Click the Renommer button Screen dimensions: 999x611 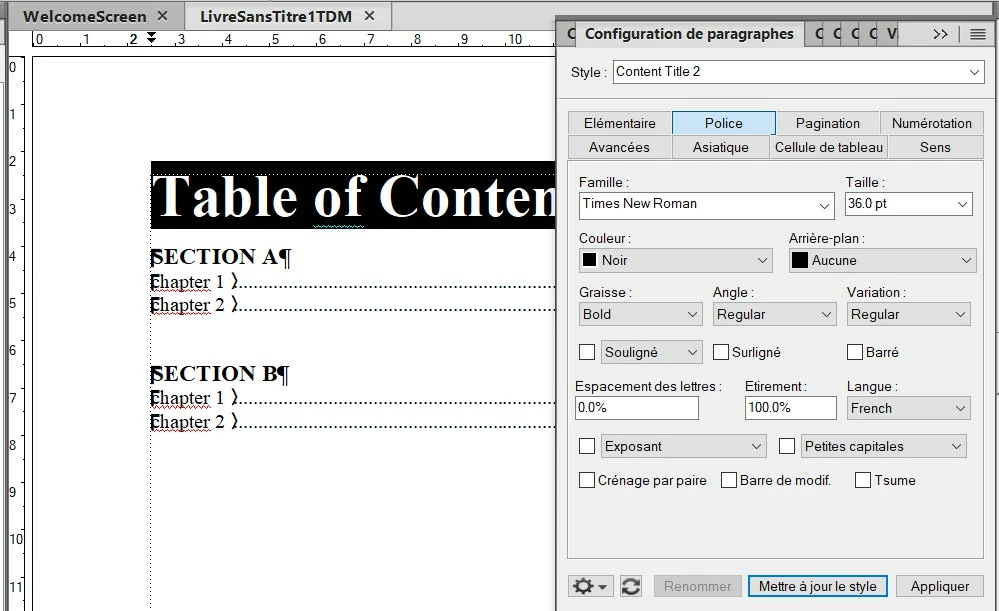(x=698, y=586)
